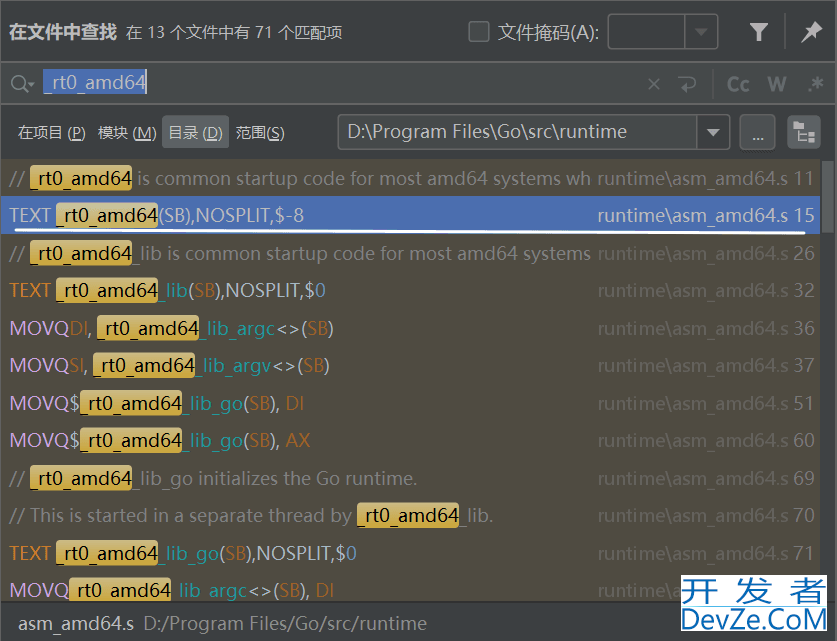Pin the Find in Files window
Screen dimensions: 837x641
coord(810,32)
